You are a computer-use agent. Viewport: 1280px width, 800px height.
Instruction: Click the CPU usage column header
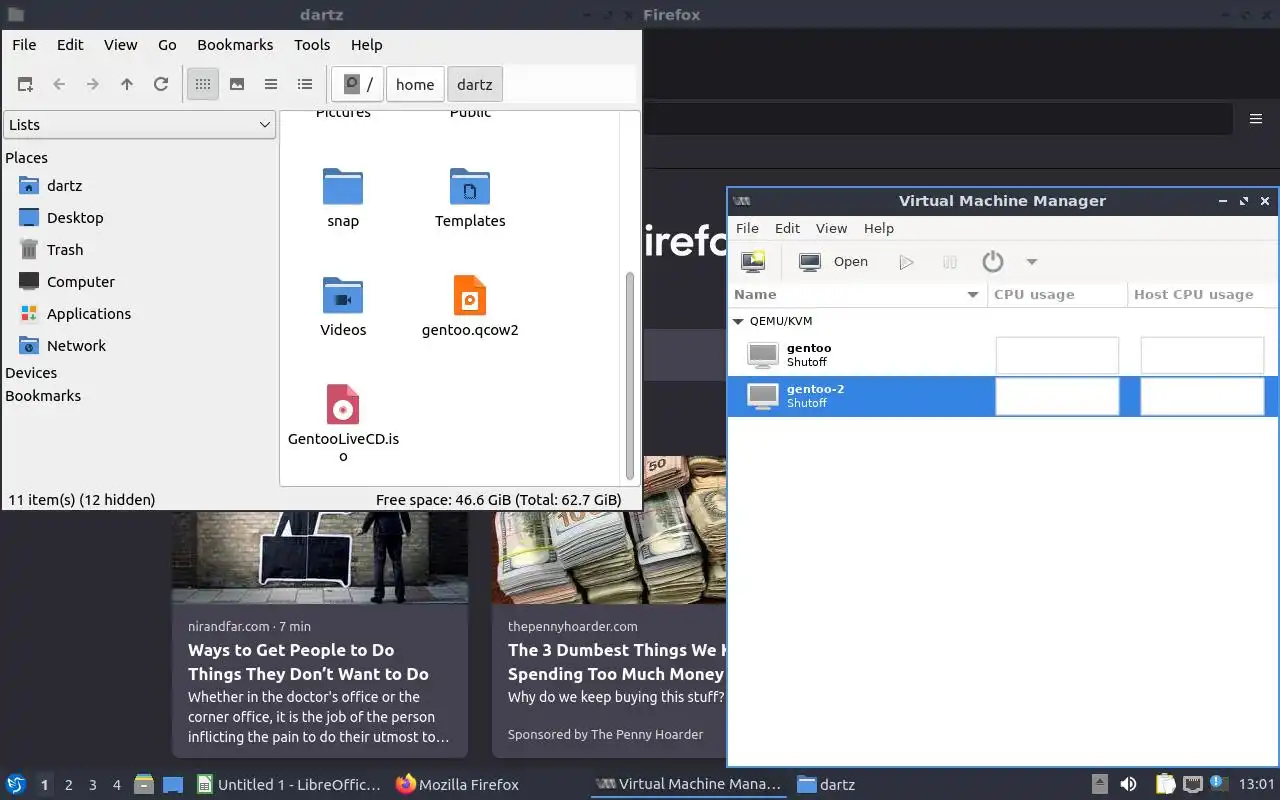tap(1058, 295)
